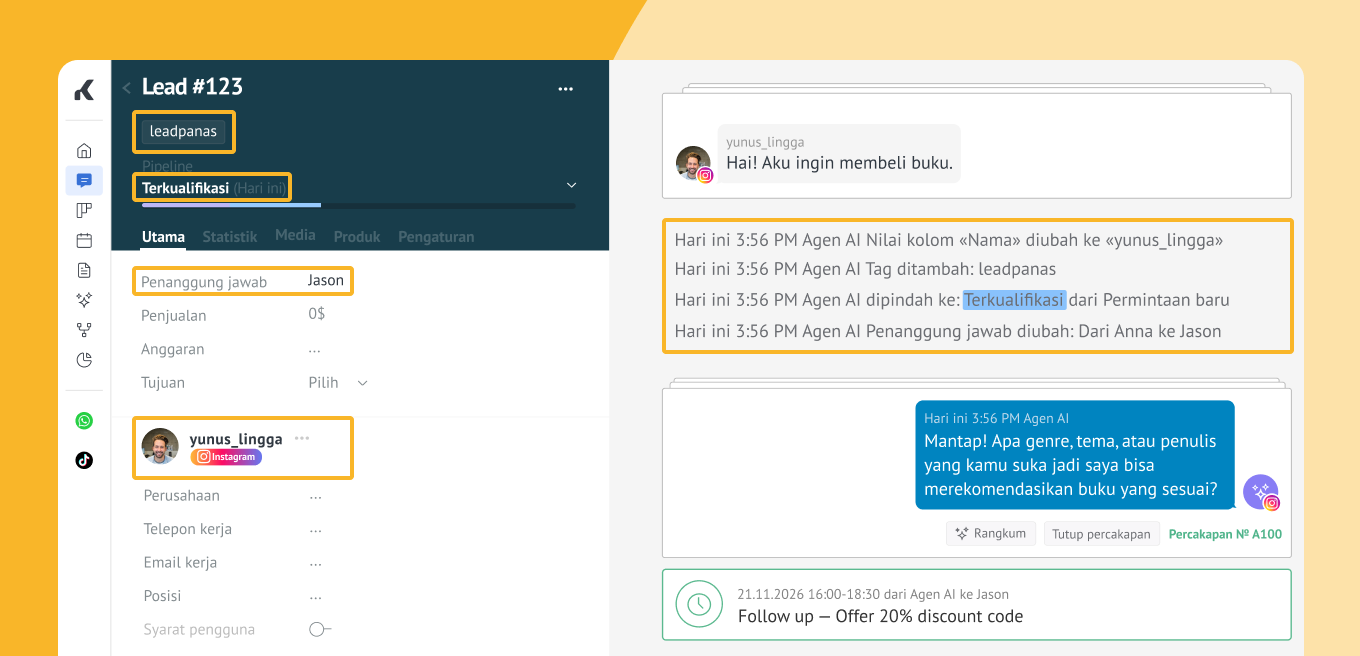Click the WhatsApp icon in sidebar

84,421
